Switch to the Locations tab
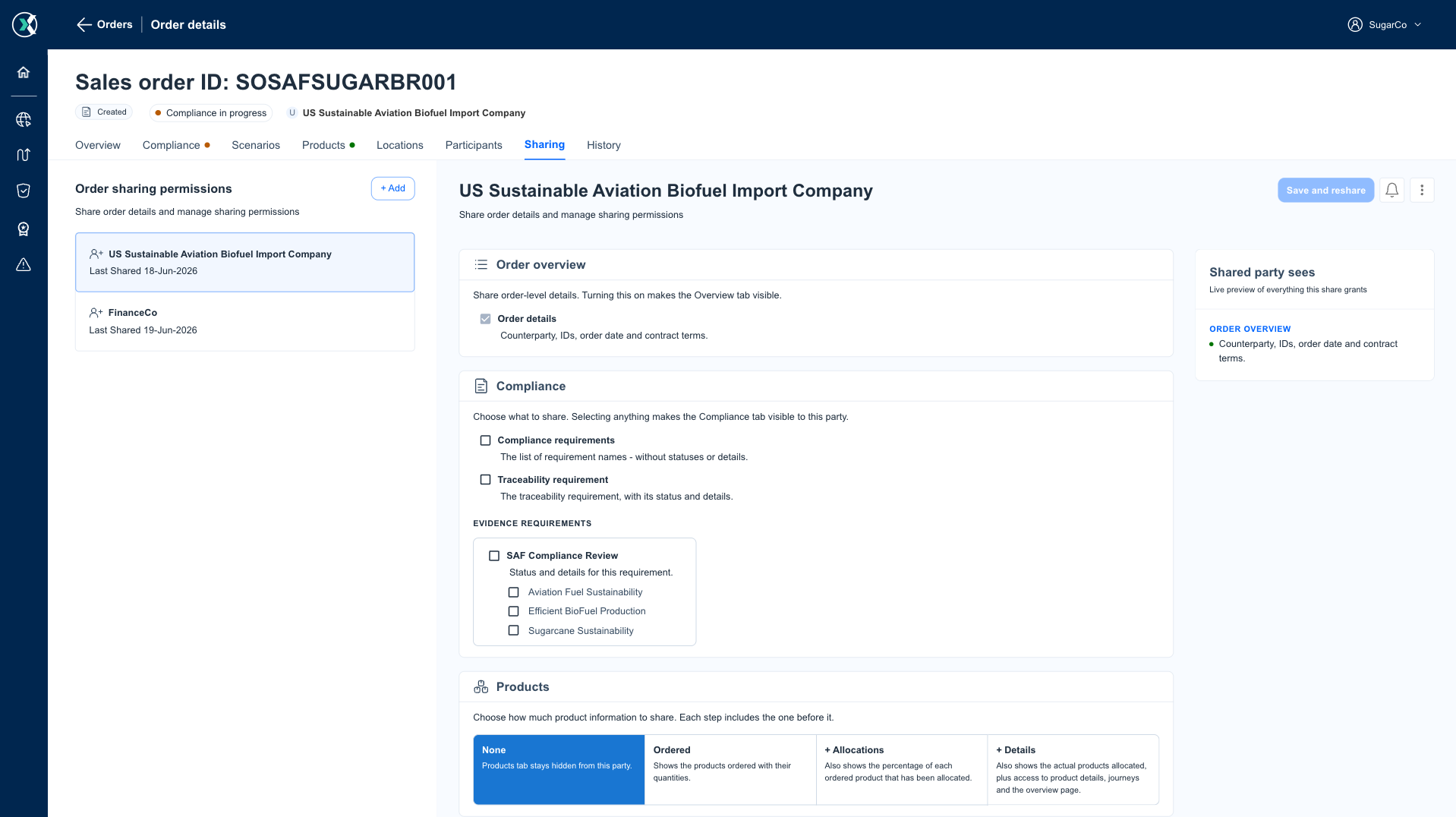The width and height of the screenshot is (1456, 817). point(400,145)
